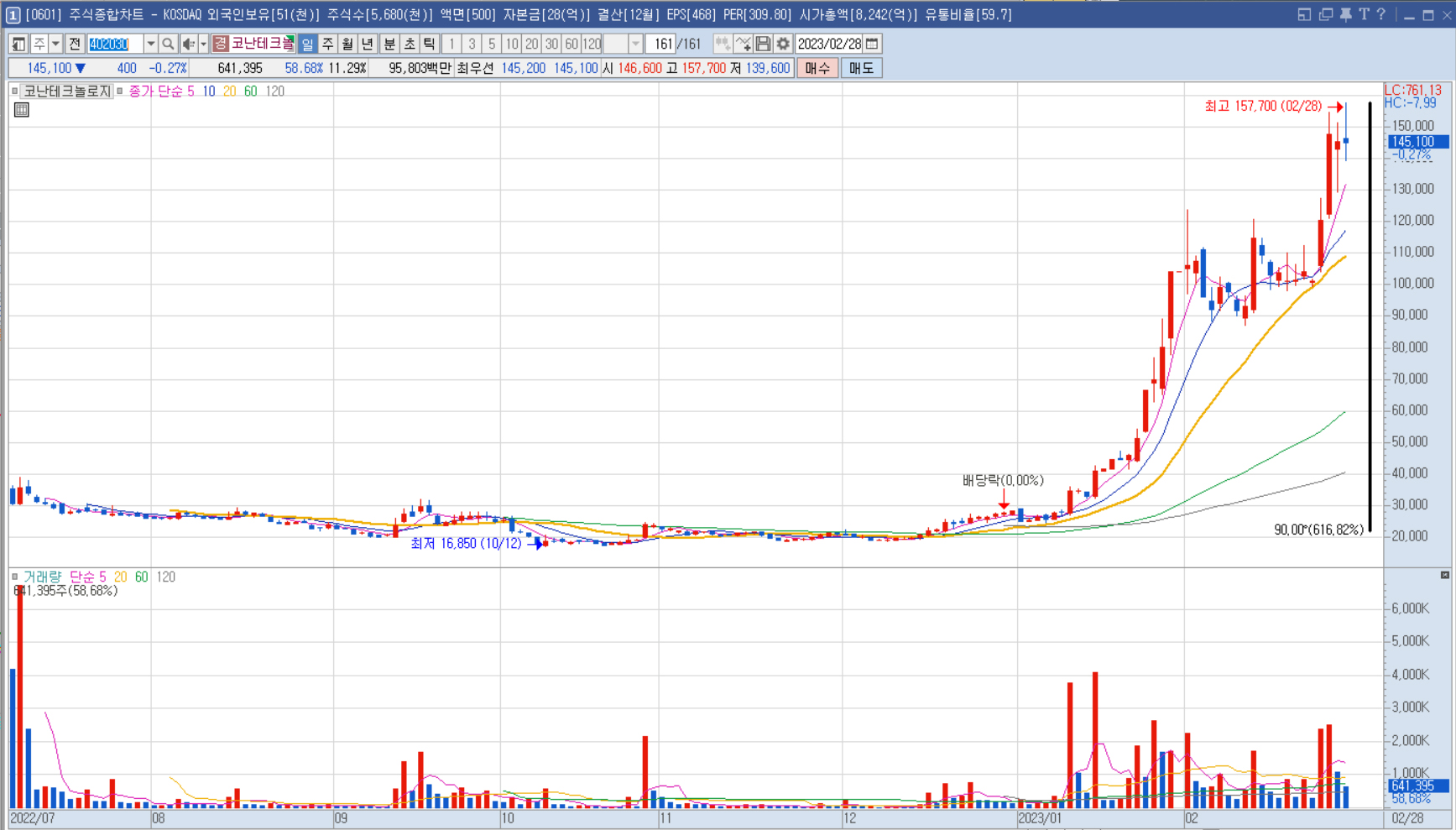
Task: Open chart settings gear icon
Action: [783, 44]
